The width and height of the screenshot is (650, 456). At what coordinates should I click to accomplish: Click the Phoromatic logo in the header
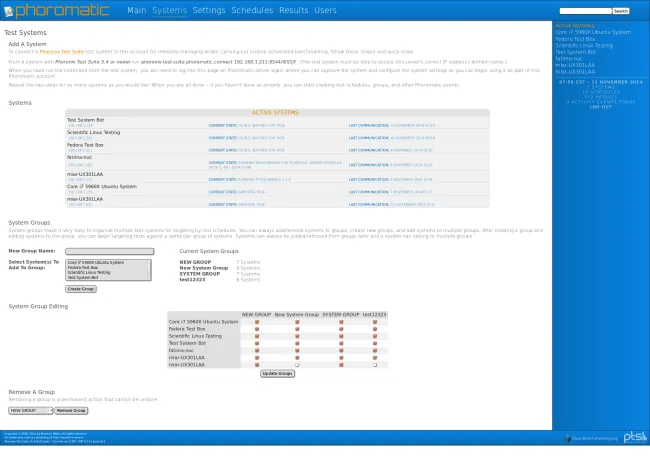[x=57, y=10]
